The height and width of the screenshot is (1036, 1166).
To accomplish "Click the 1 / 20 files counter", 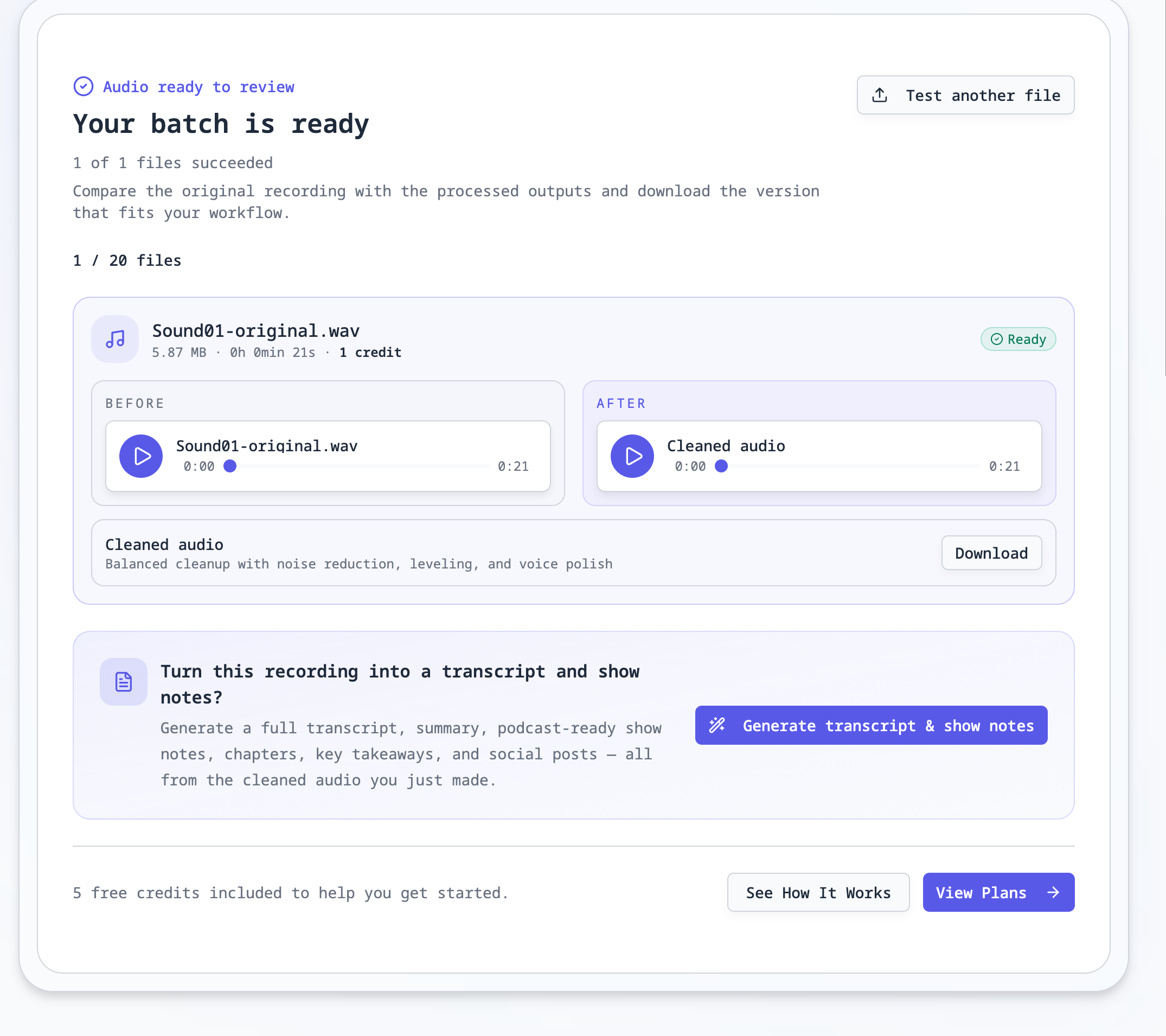I will [127, 260].
